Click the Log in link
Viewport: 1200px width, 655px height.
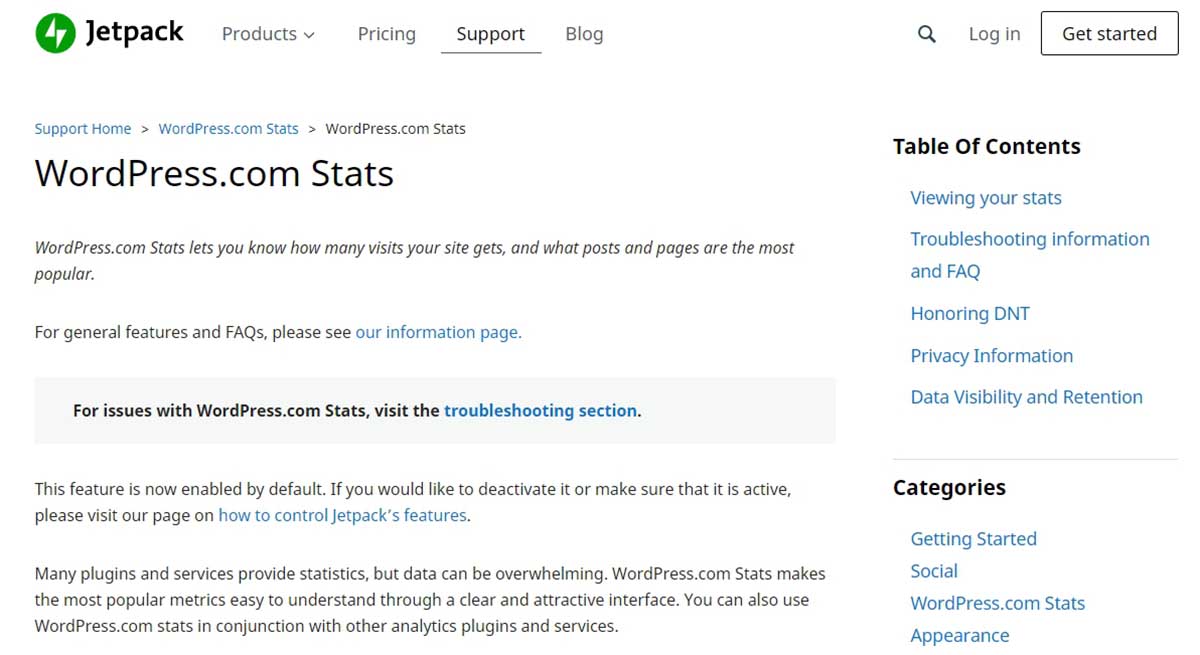tap(994, 34)
